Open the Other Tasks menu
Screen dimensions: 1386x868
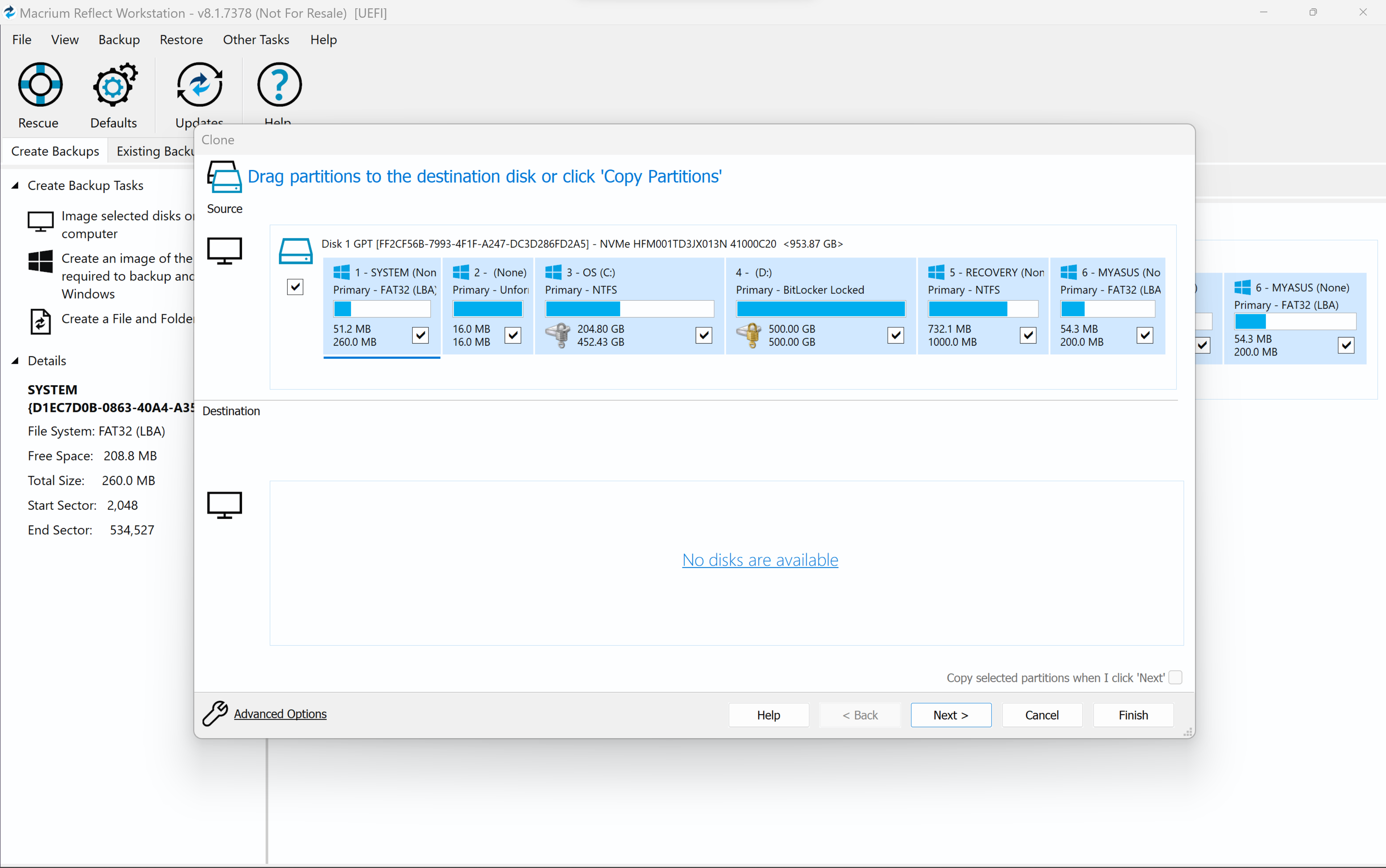coord(256,40)
